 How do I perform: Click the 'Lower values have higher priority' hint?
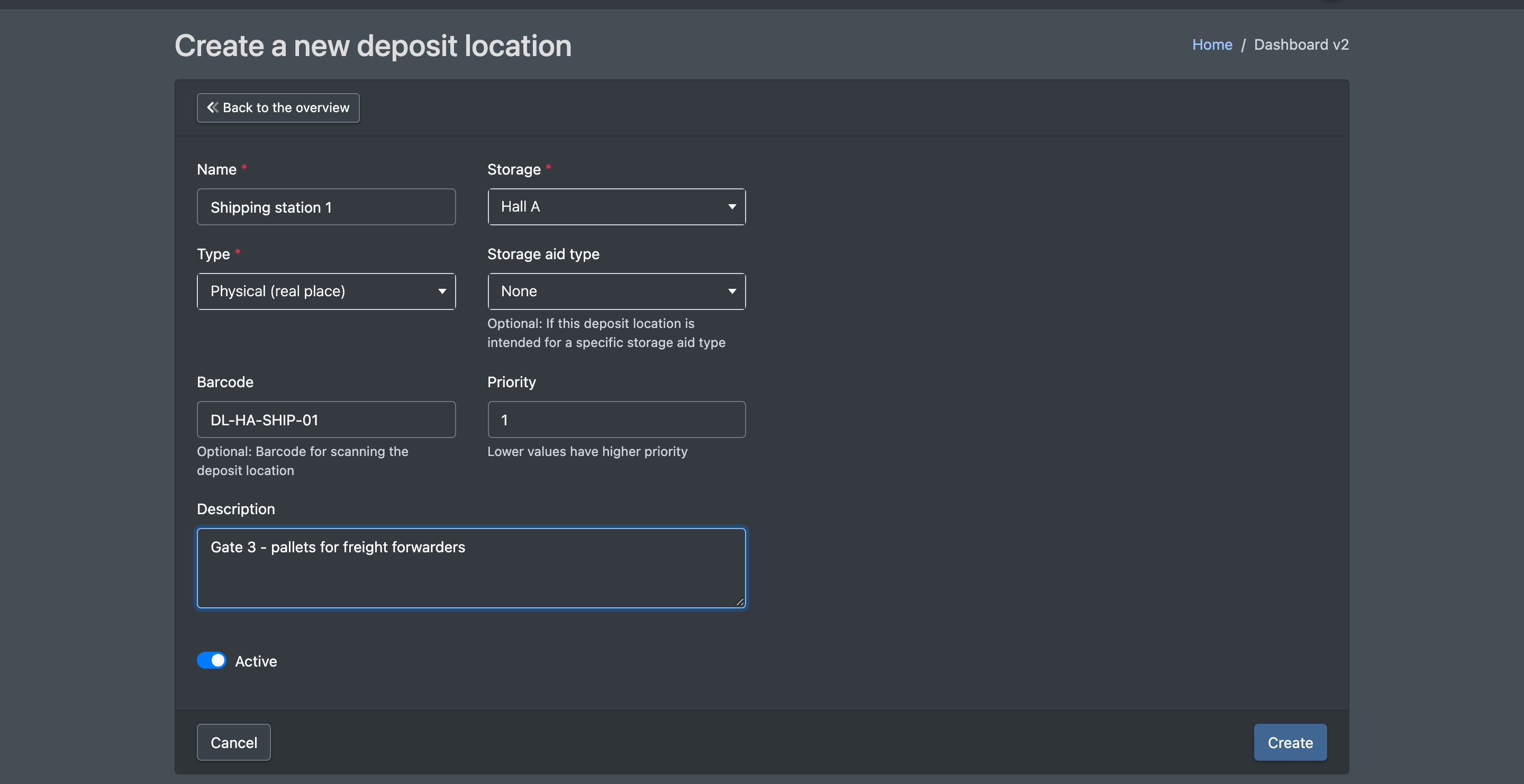(587, 452)
